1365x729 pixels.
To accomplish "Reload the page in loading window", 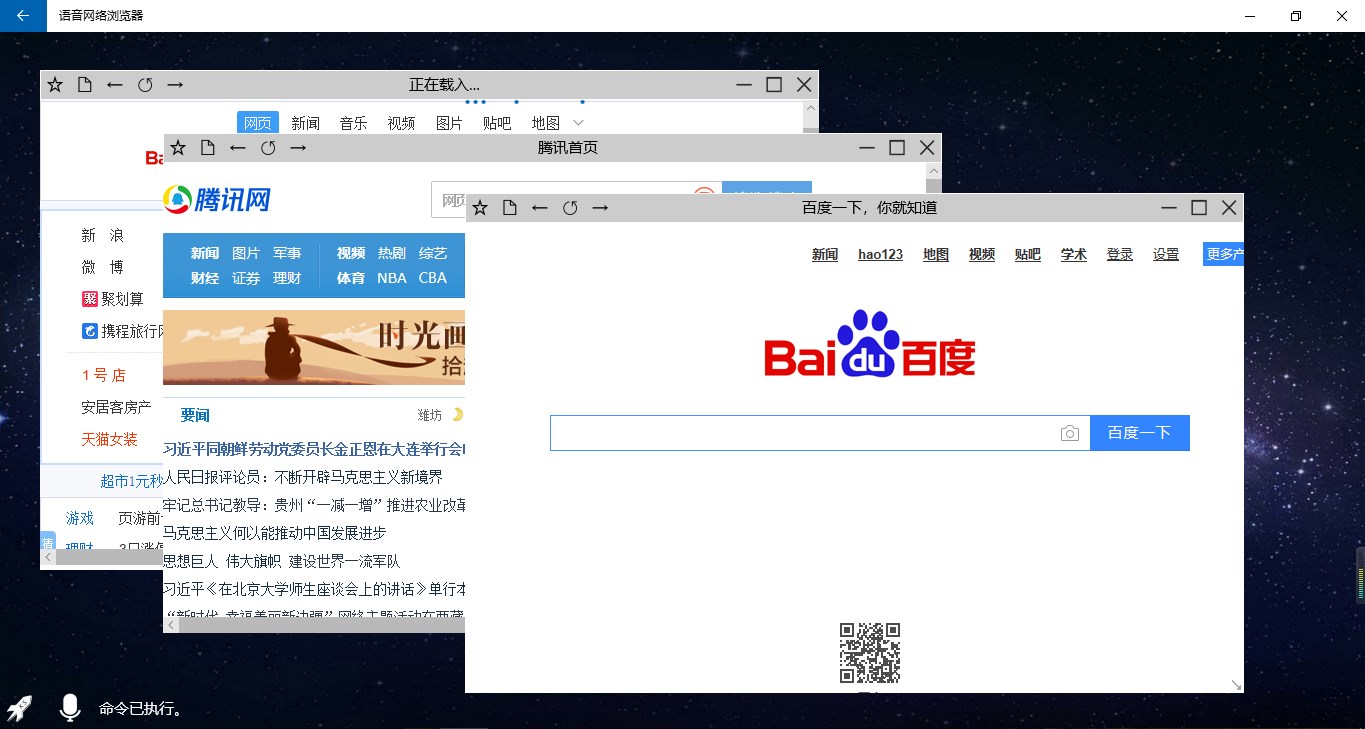I will [145, 85].
